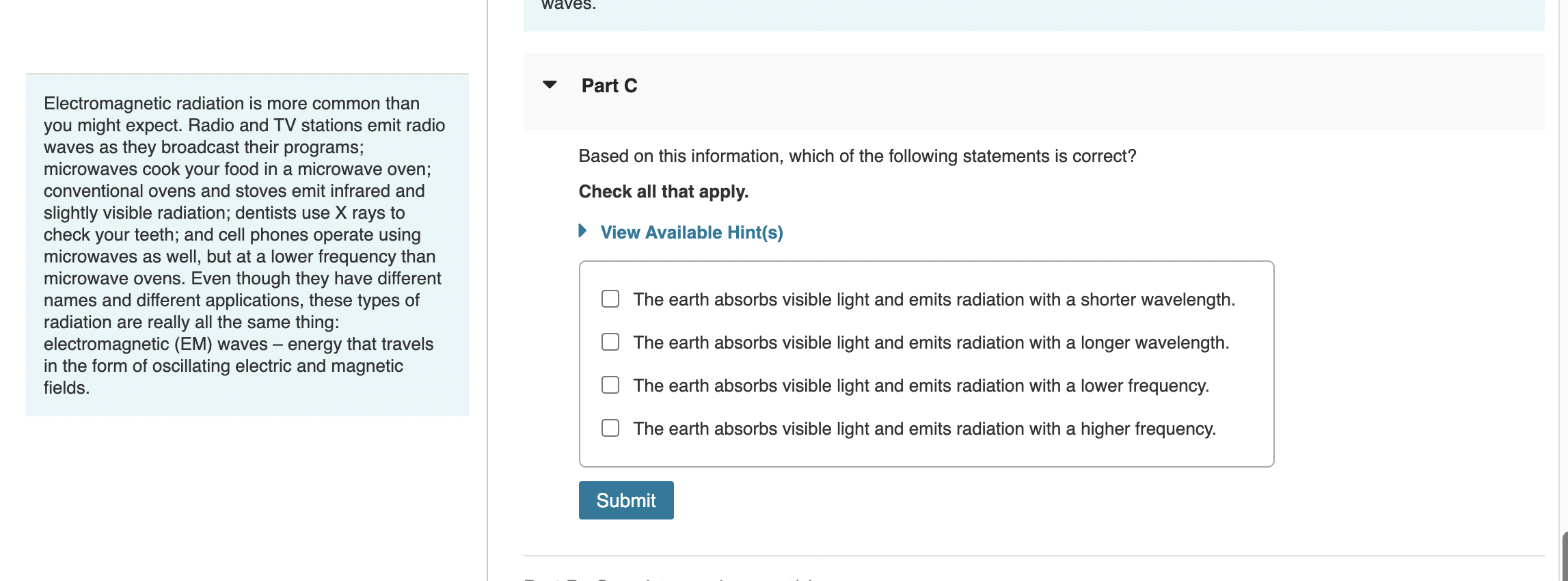Click the page scrollbar on the right edge
The height and width of the screenshot is (581, 1568).
(1565, 555)
